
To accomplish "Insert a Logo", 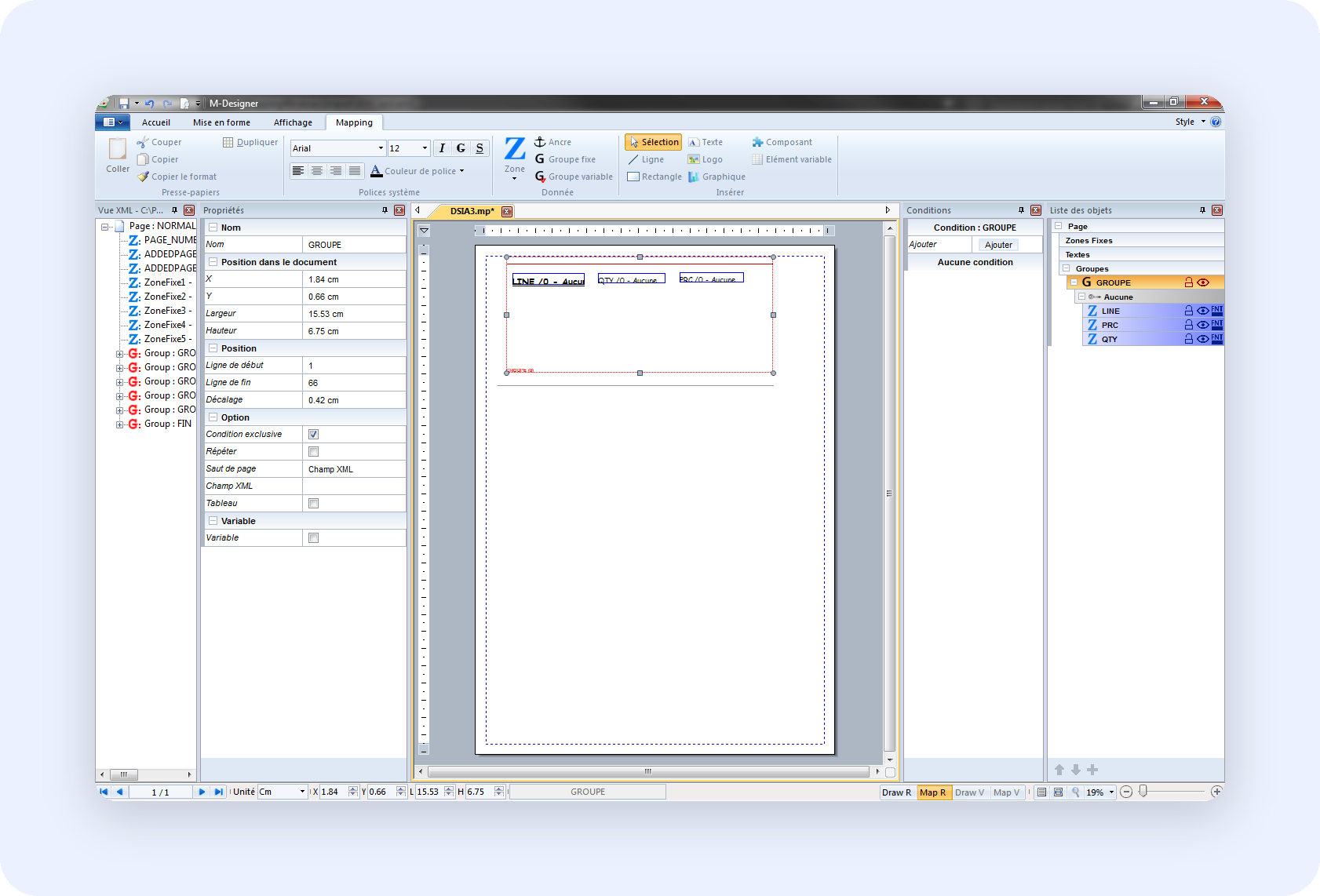I will pyautogui.click(x=706, y=159).
